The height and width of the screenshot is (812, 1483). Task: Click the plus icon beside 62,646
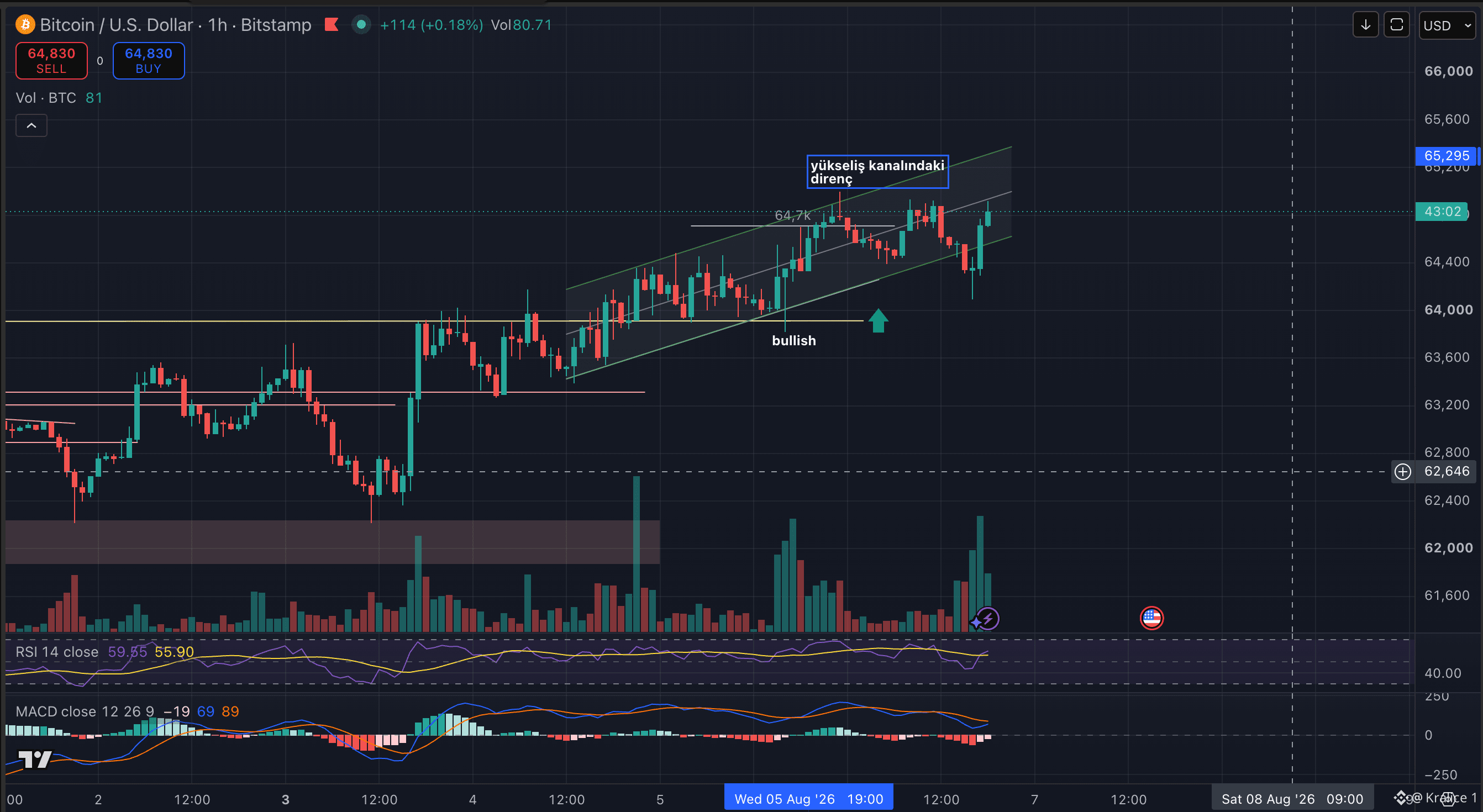[1402, 472]
